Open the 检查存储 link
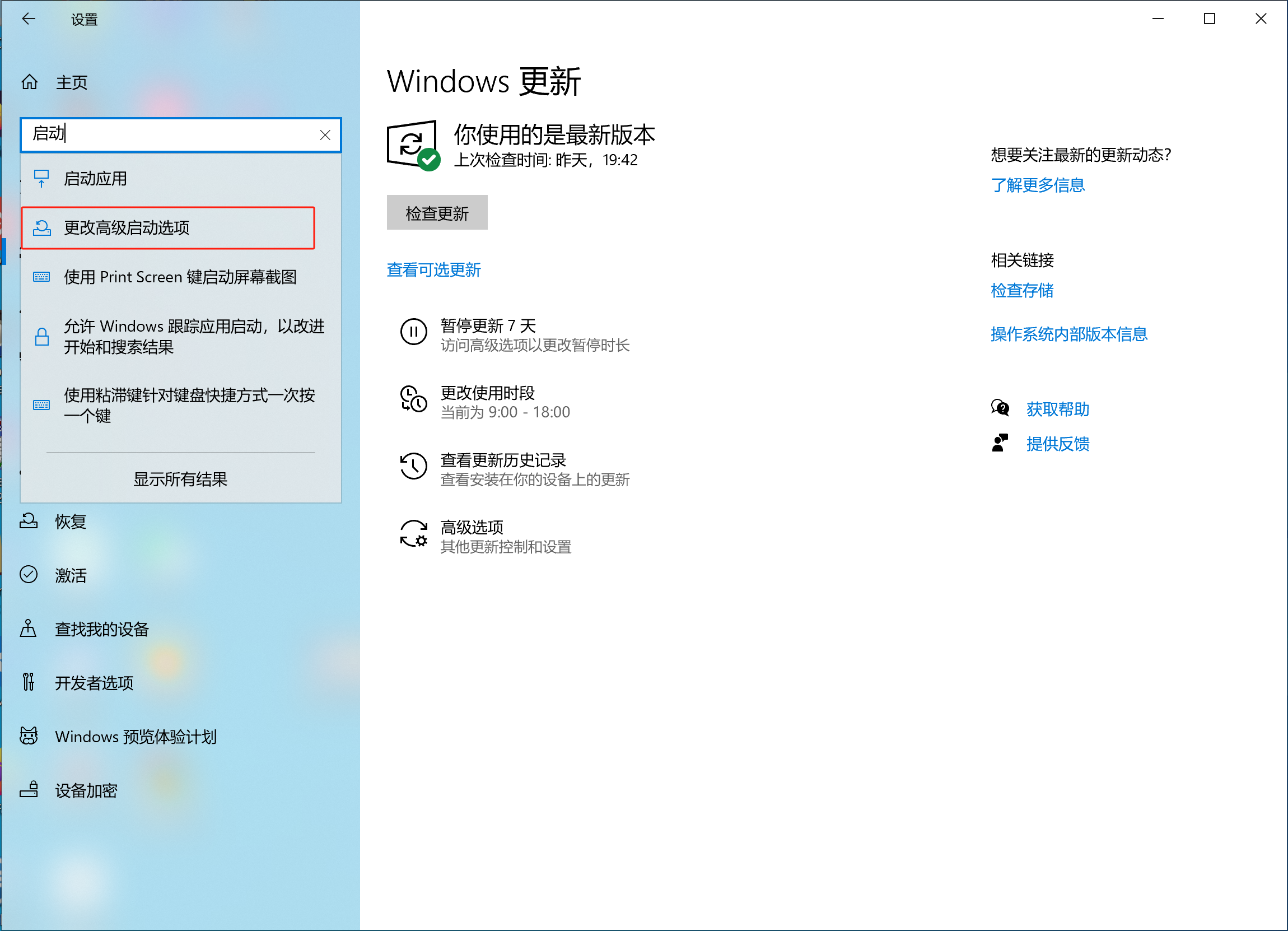 pos(1022,291)
